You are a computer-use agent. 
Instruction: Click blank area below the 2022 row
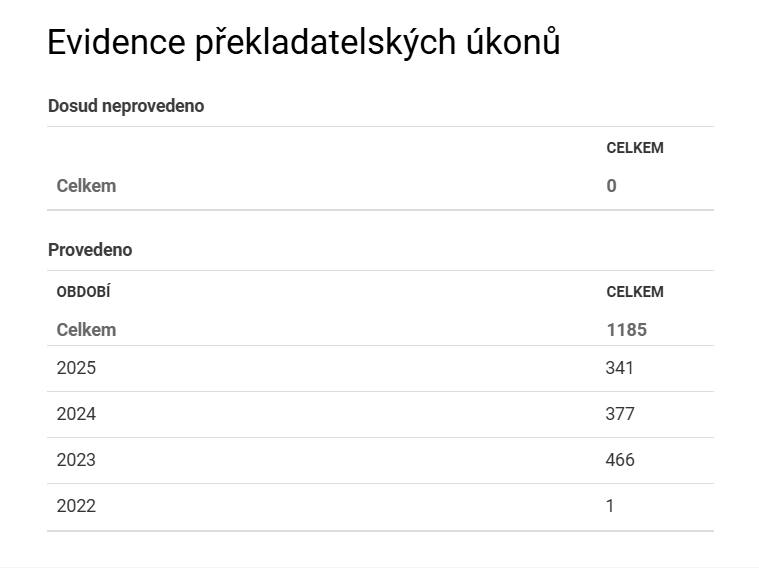pos(380,550)
